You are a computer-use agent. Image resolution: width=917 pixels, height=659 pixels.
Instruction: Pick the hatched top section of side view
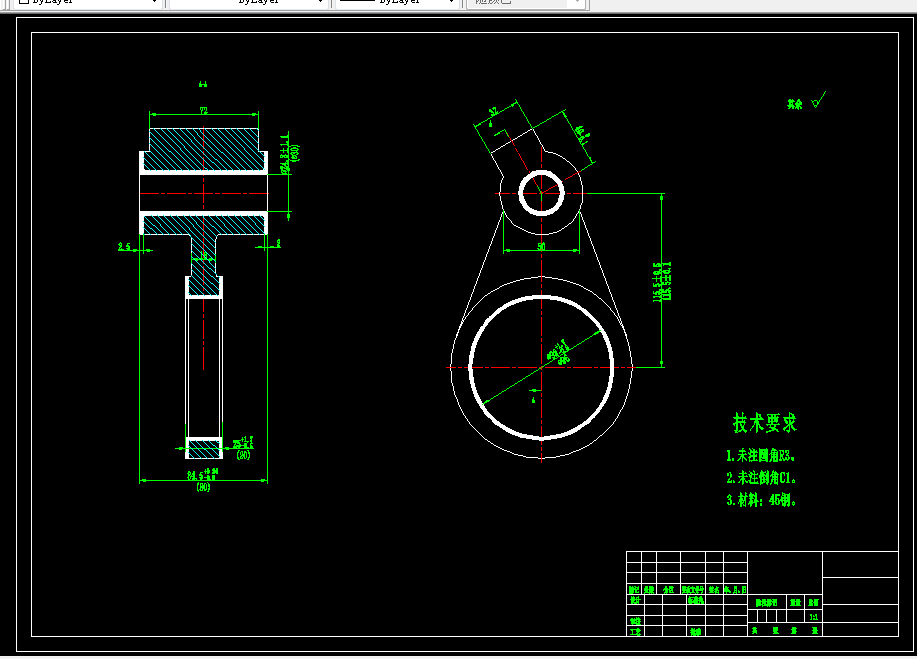[204, 149]
